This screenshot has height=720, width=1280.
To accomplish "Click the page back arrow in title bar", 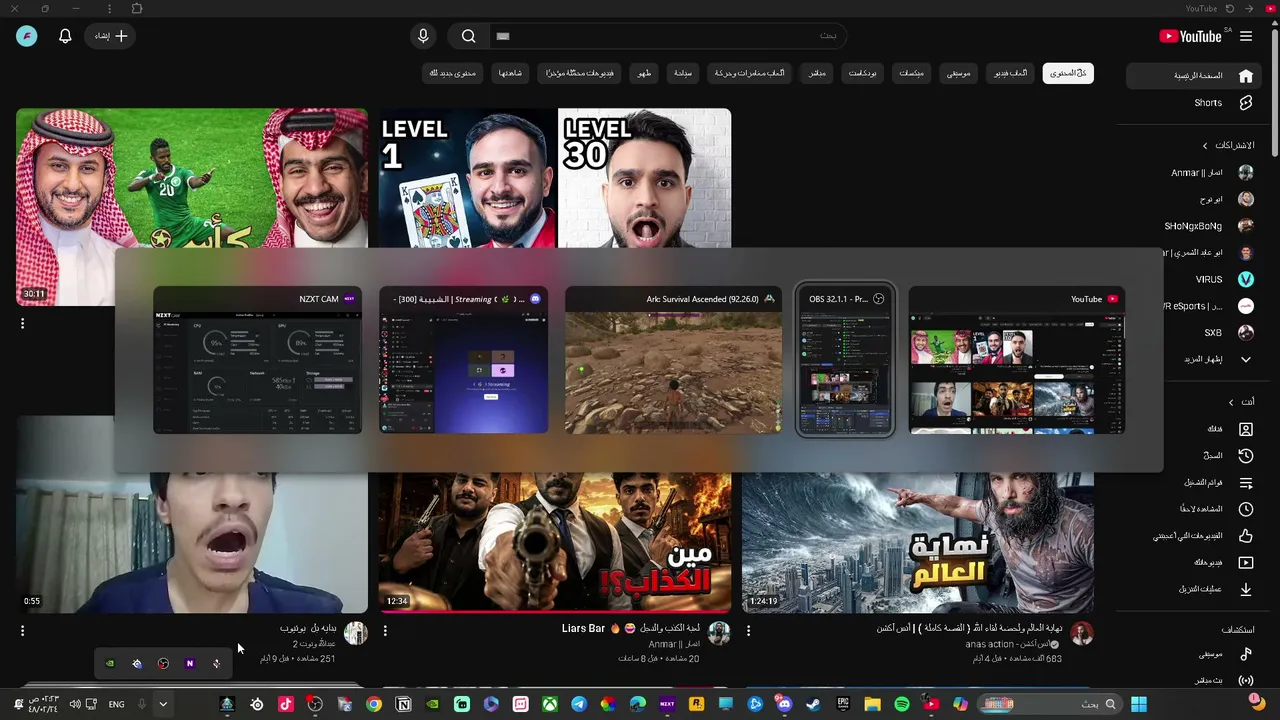I will (x=1247, y=9).
